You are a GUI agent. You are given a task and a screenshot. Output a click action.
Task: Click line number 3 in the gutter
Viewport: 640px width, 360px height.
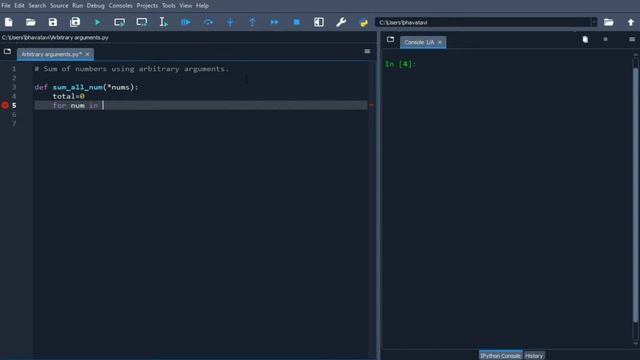point(14,87)
